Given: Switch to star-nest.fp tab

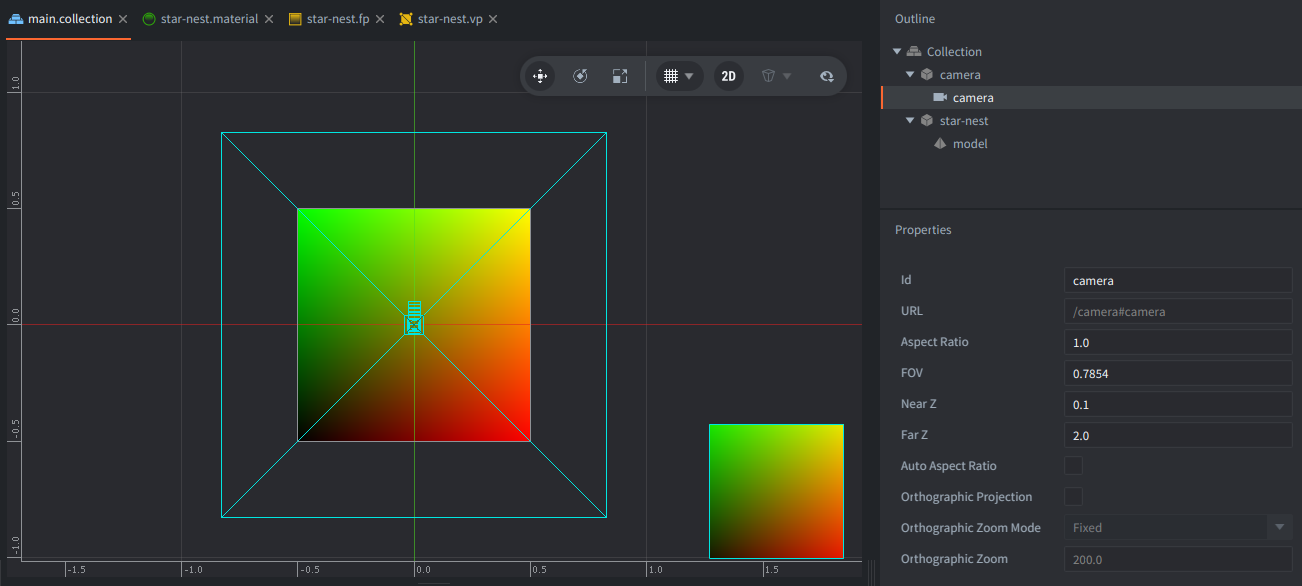Looking at the screenshot, I should click(x=338, y=19).
